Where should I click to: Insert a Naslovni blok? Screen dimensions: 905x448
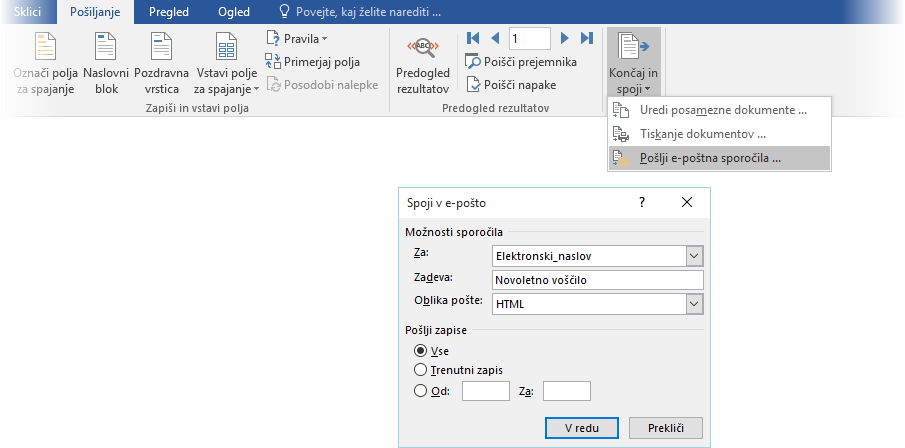coord(106,64)
